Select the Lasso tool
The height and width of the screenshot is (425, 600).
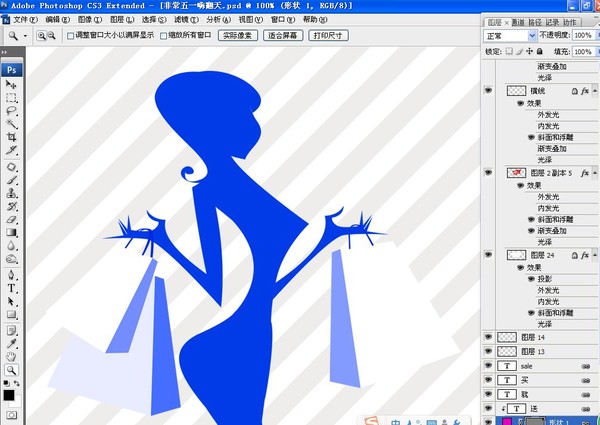point(11,111)
